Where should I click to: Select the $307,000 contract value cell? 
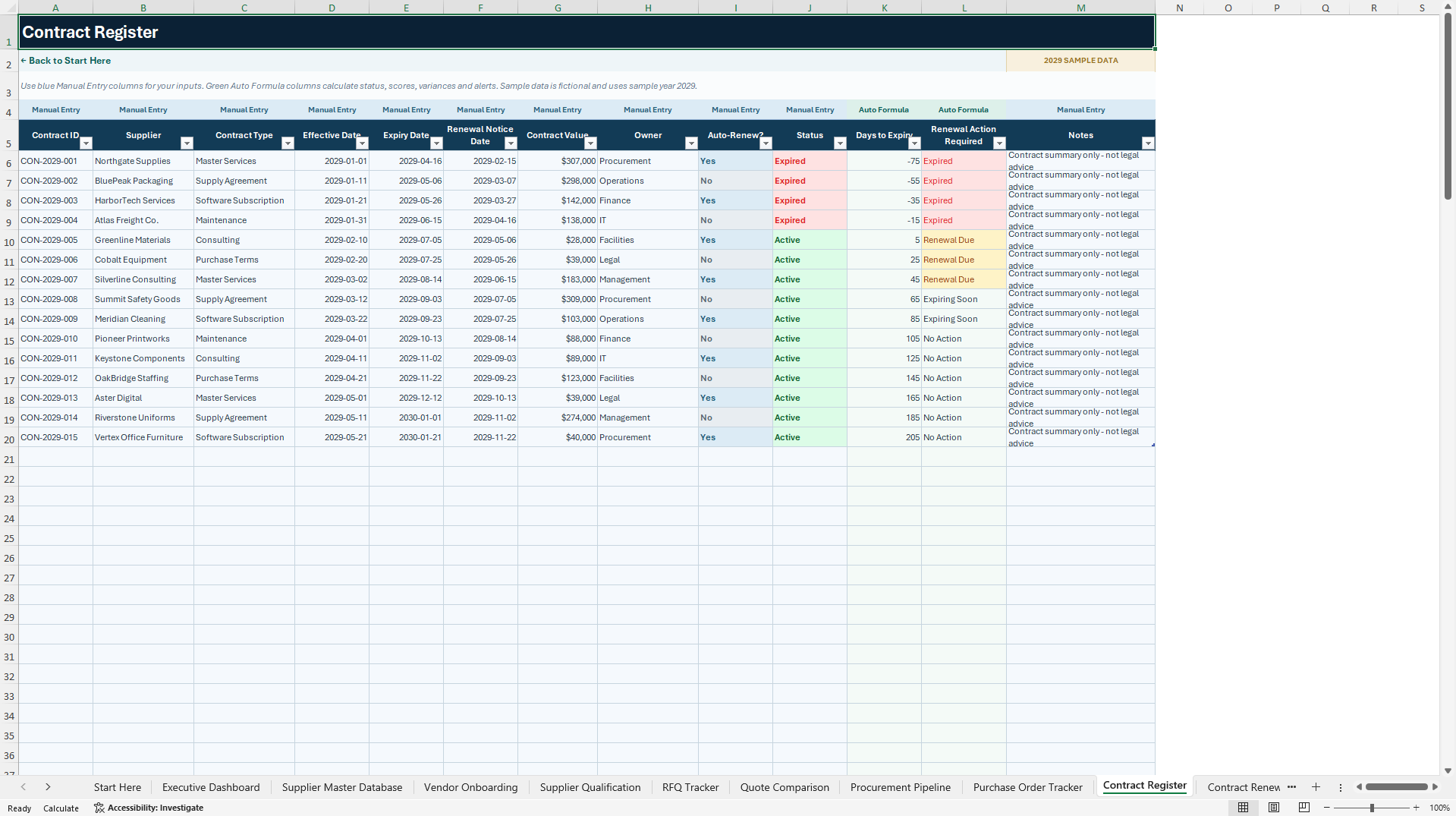(558, 161)
